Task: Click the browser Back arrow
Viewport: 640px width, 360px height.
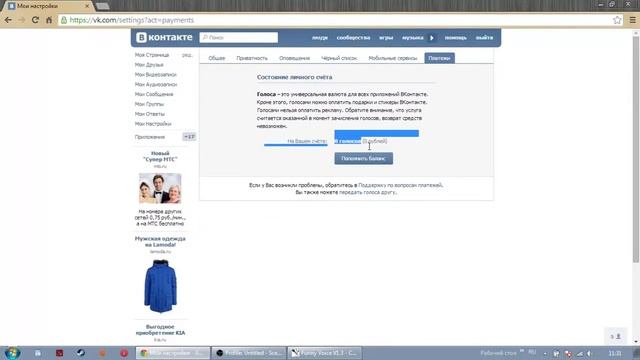Action: (x=8, y=20)
